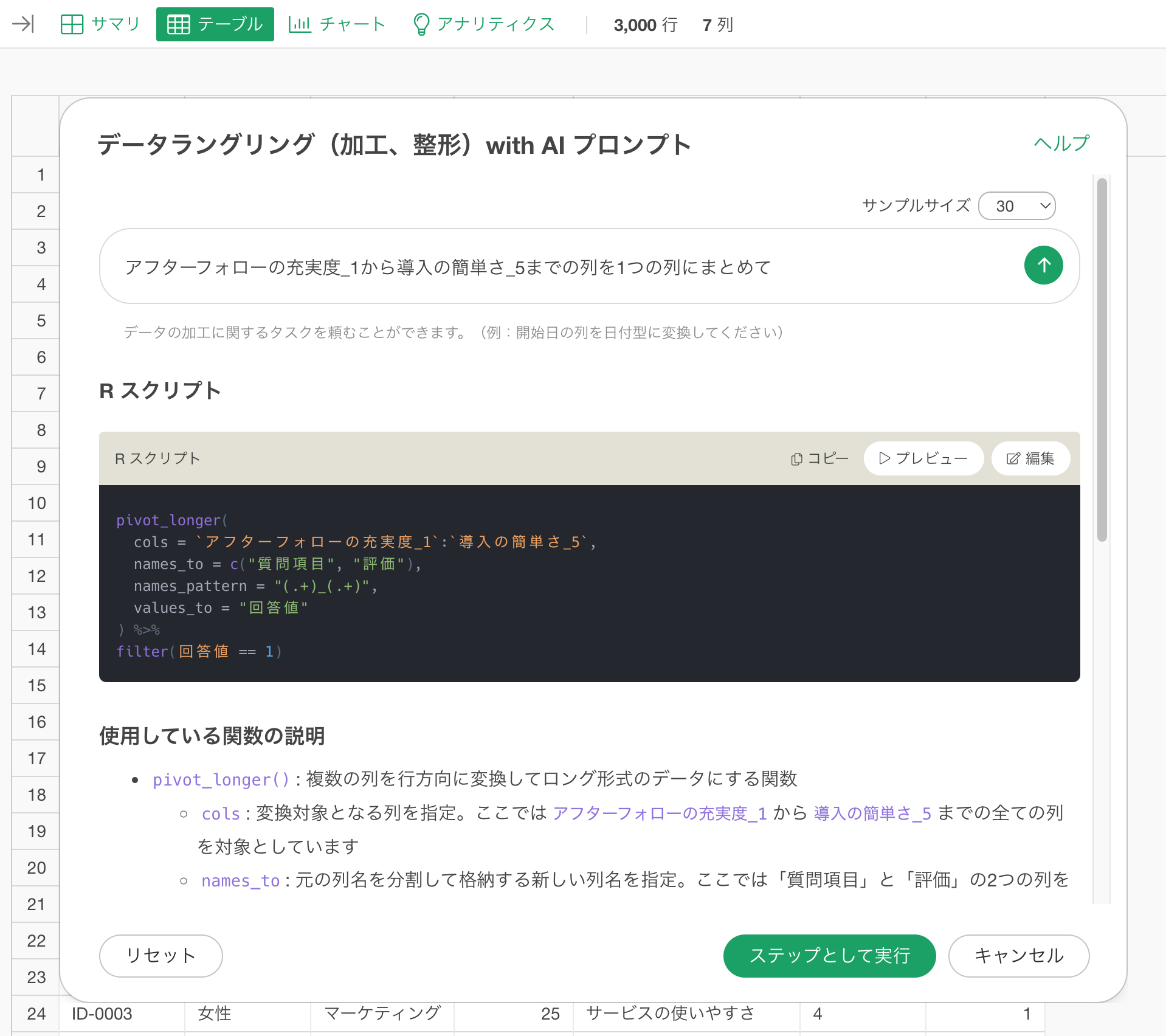The width and height of the screenshot is (1166, 1036).
Task: Click the collapse panel arrow icon
Action: pyautogui.click(x=23, y=24)
